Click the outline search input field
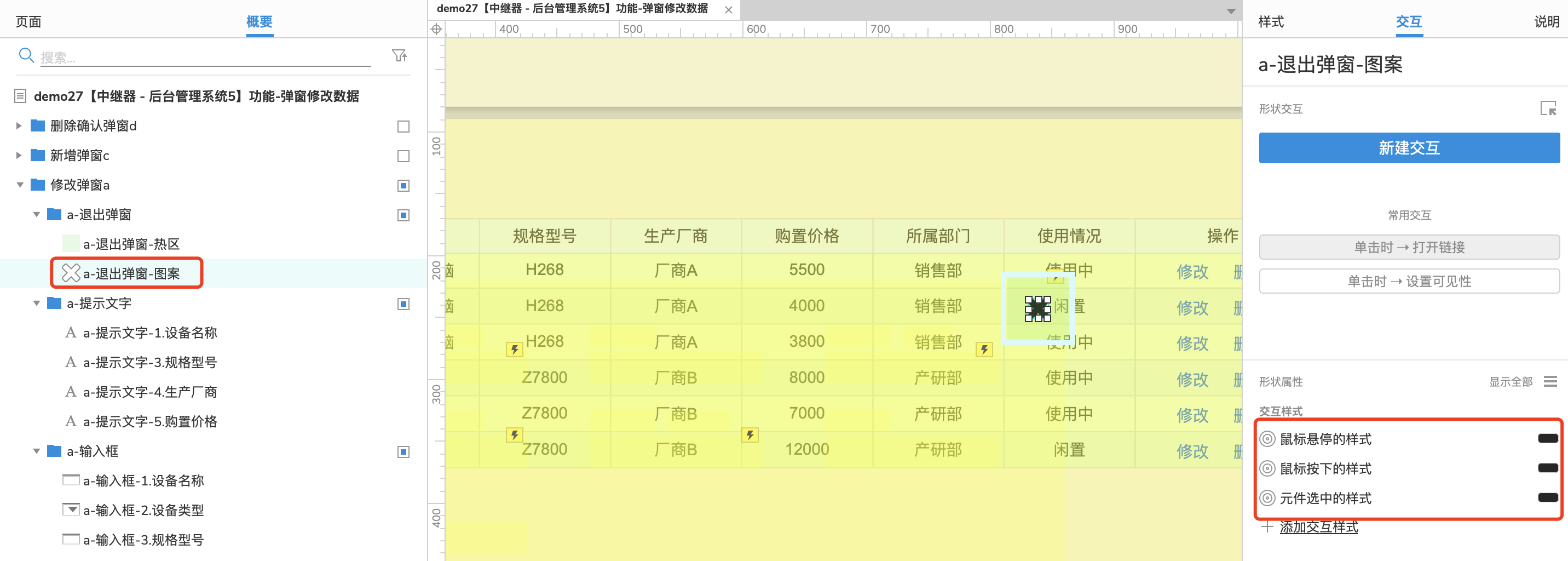 click(206, 58)
